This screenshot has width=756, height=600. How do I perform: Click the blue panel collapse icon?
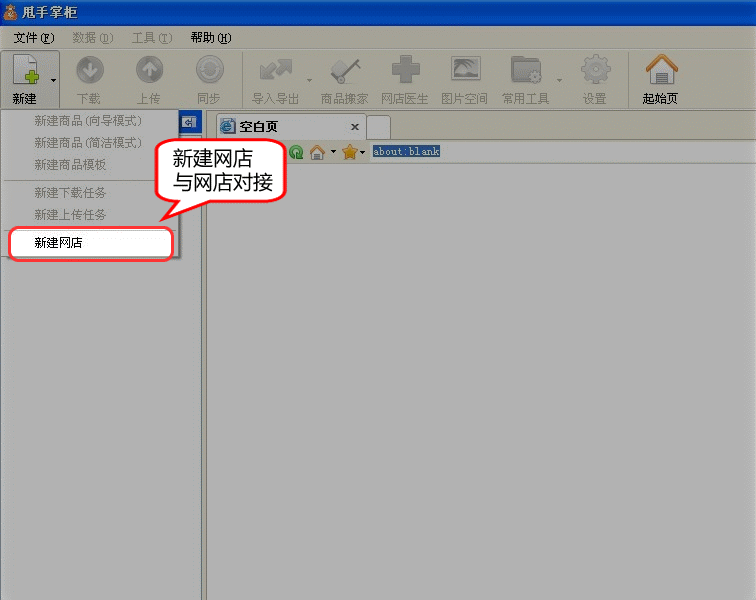pyautogui.click(x=189, y=122)
